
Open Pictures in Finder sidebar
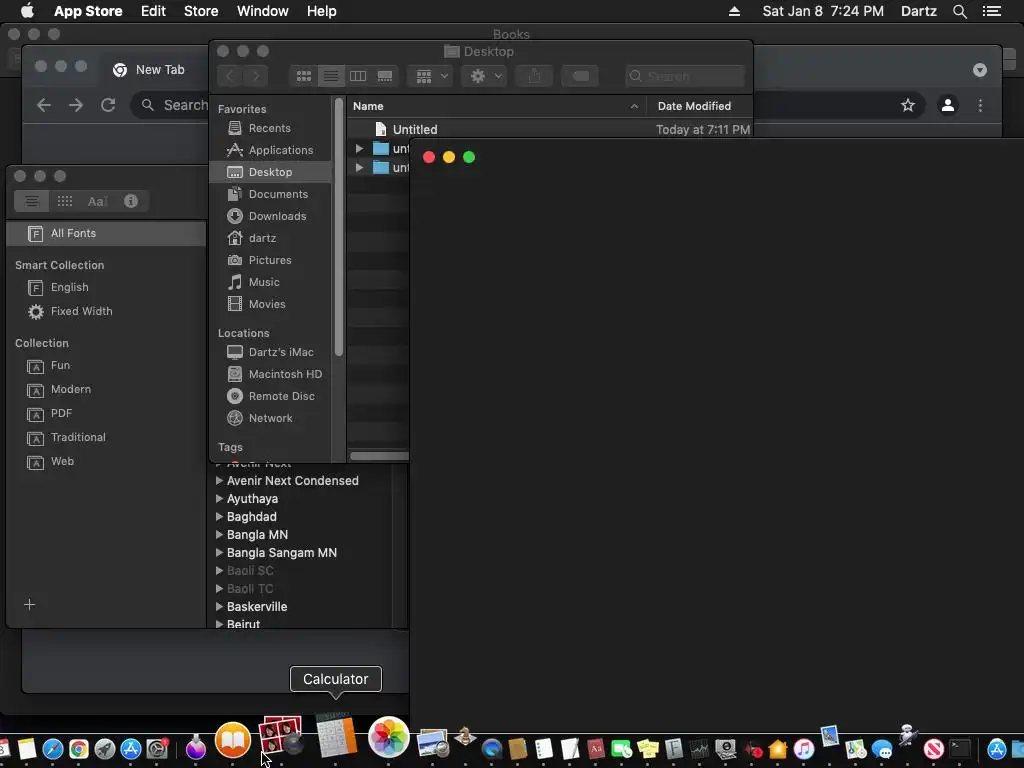coord(269,260)
